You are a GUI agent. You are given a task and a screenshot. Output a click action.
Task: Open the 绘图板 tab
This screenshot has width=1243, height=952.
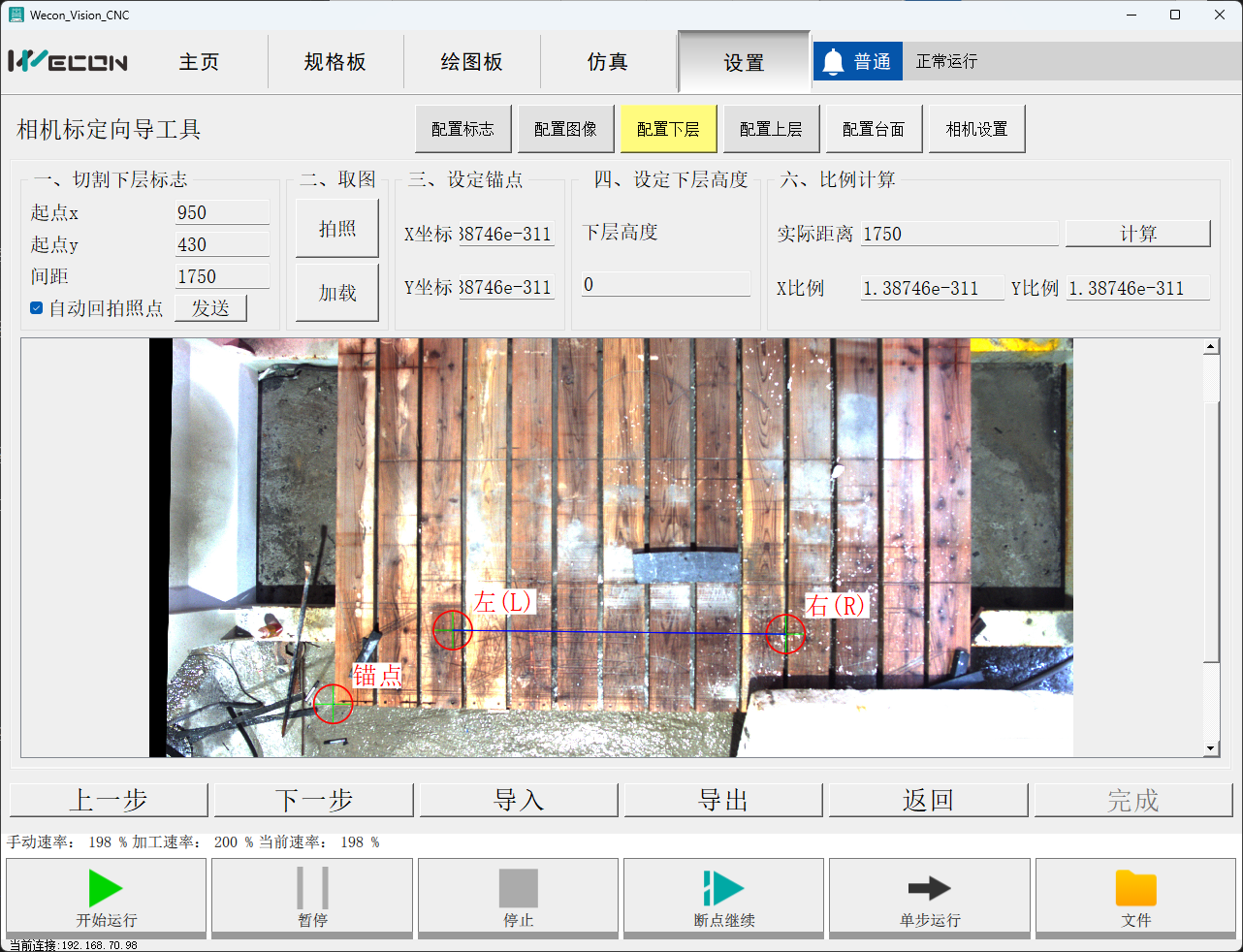point(472,62)
